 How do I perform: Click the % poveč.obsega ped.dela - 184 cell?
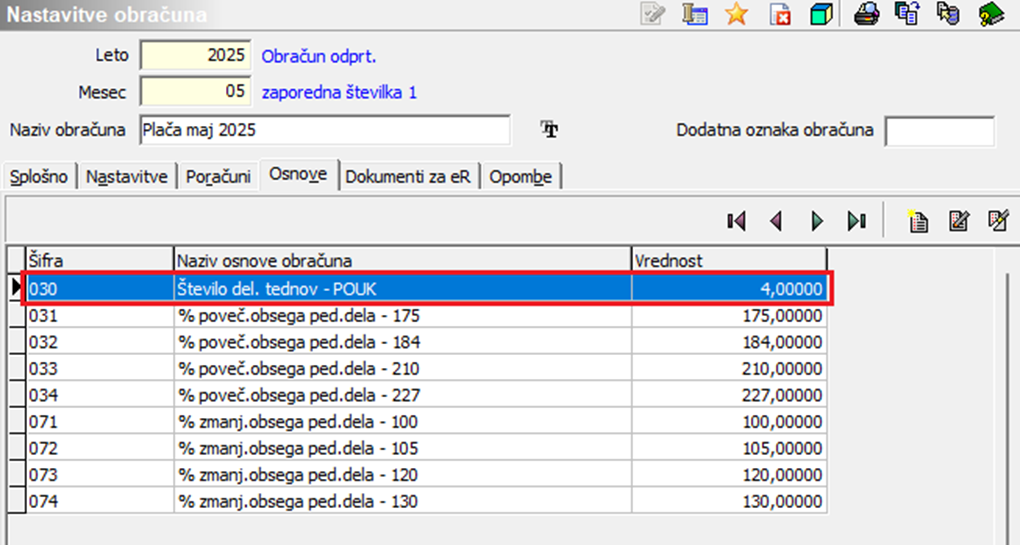403,342
